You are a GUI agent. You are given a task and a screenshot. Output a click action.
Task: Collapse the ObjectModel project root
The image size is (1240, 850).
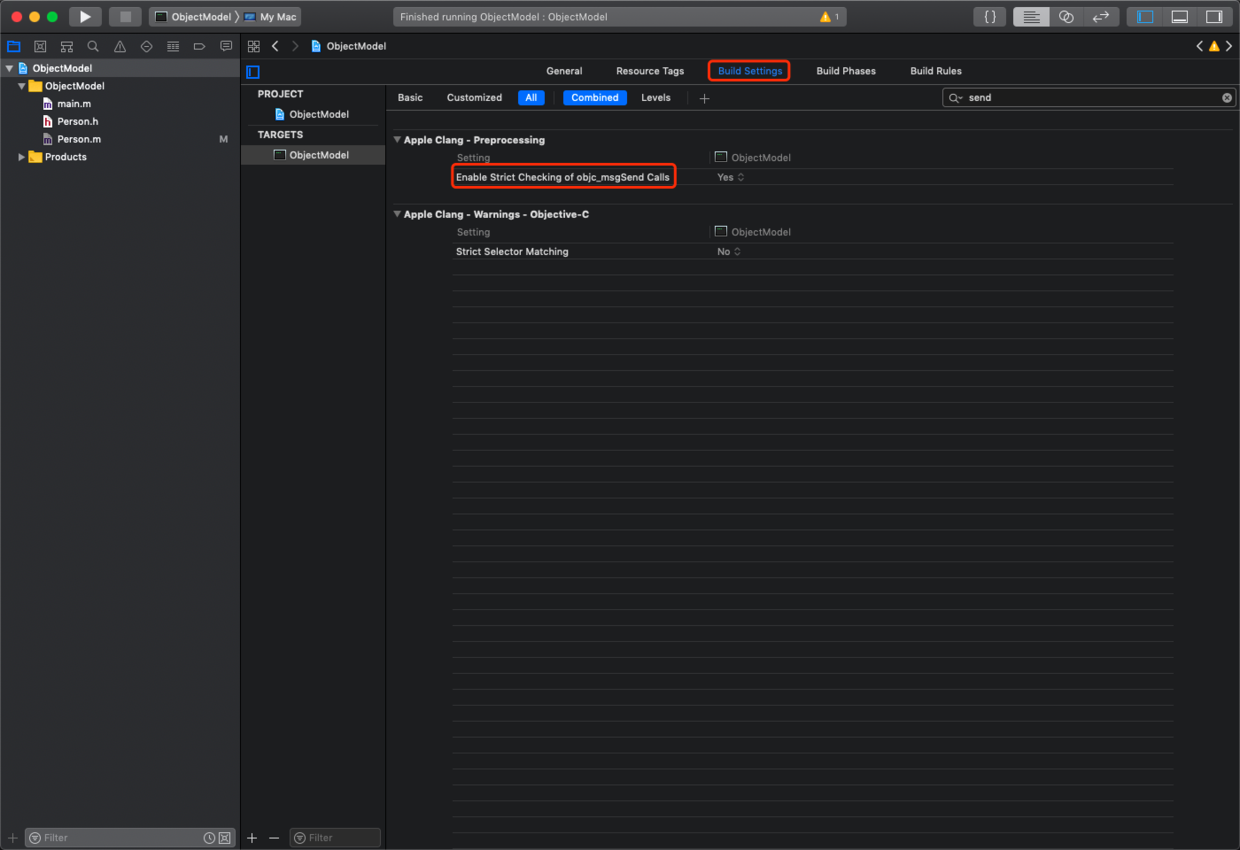pos(10,69)
